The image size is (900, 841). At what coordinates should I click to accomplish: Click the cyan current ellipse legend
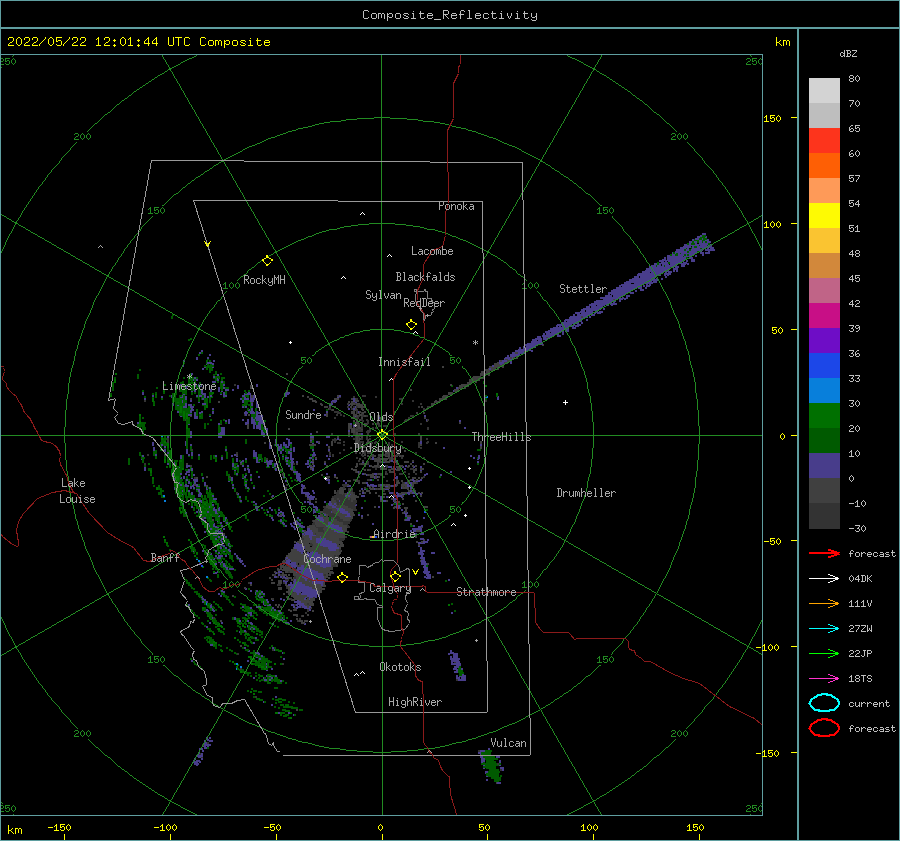(x=824, y=703)
